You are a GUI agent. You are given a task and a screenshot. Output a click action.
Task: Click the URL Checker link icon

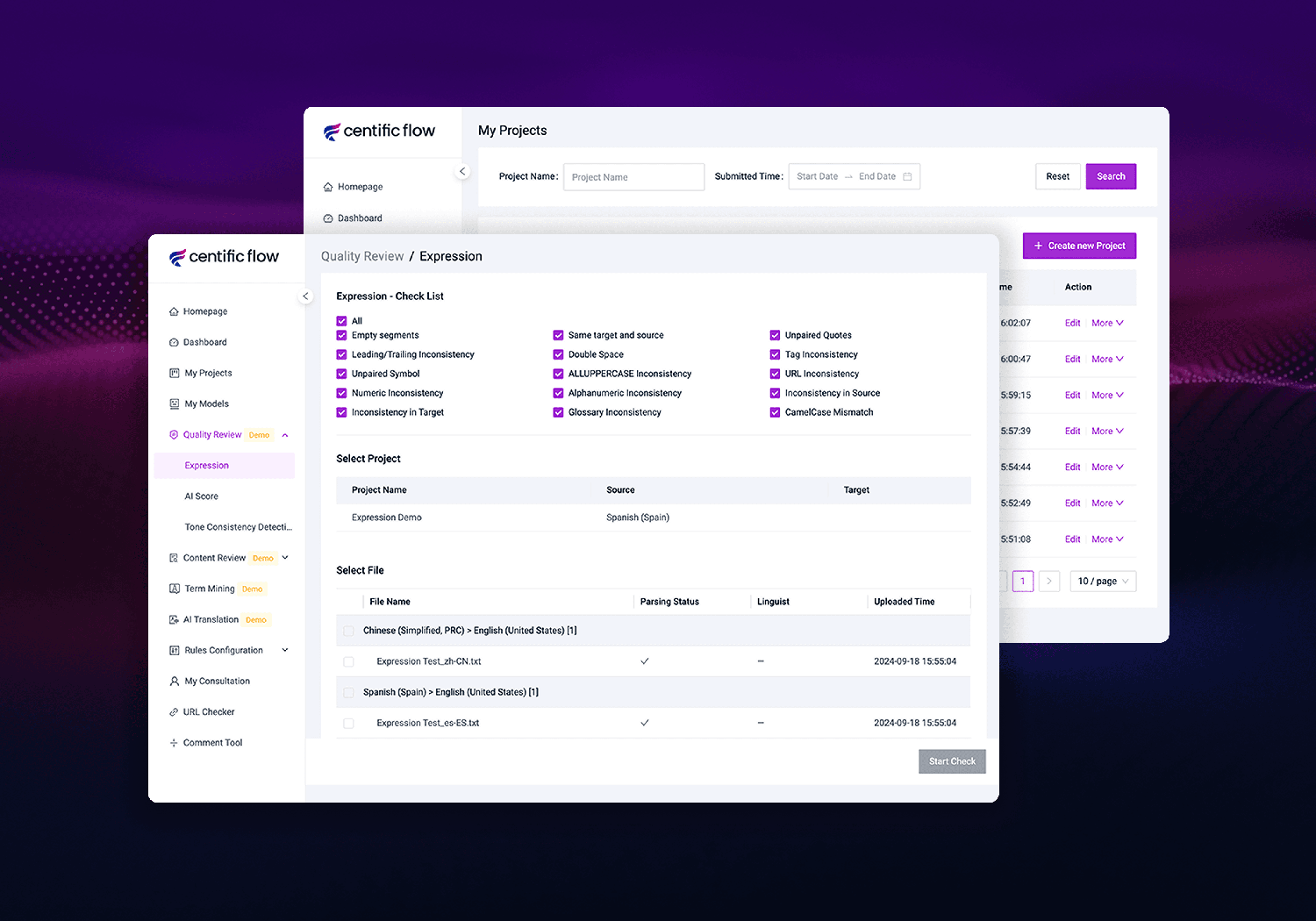174,712
